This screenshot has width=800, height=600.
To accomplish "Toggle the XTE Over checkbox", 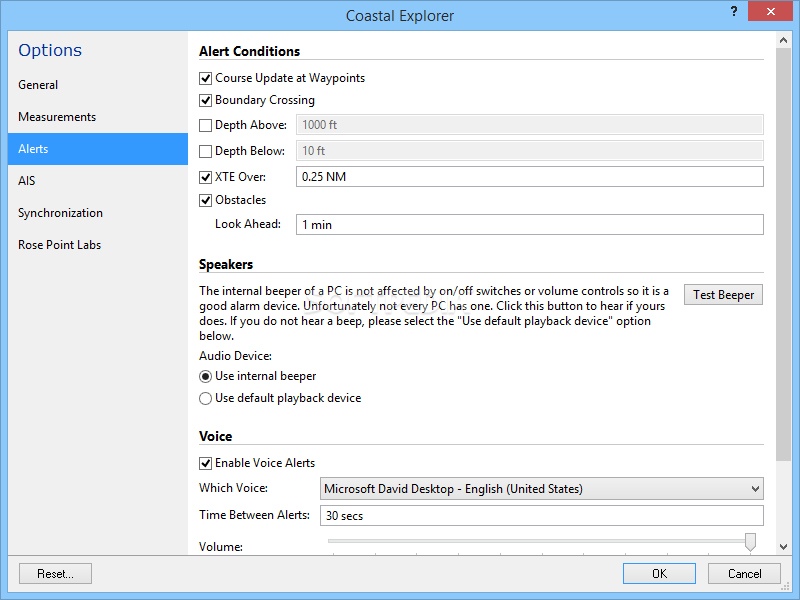I will [205, 178].
